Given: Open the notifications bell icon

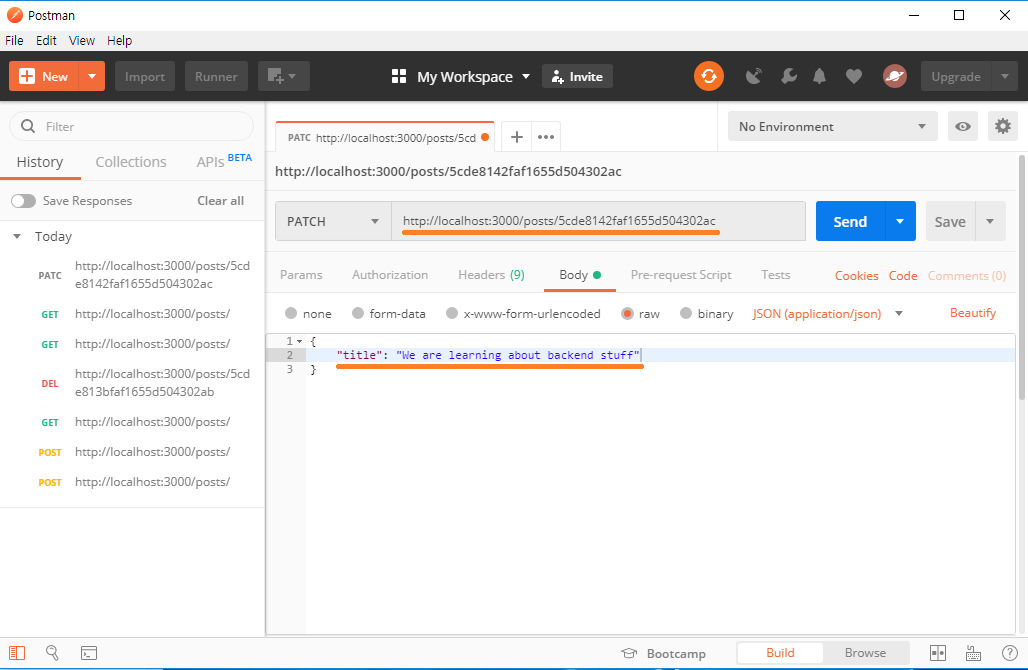Looking at the screenshot, I should (x=820, y=77).
